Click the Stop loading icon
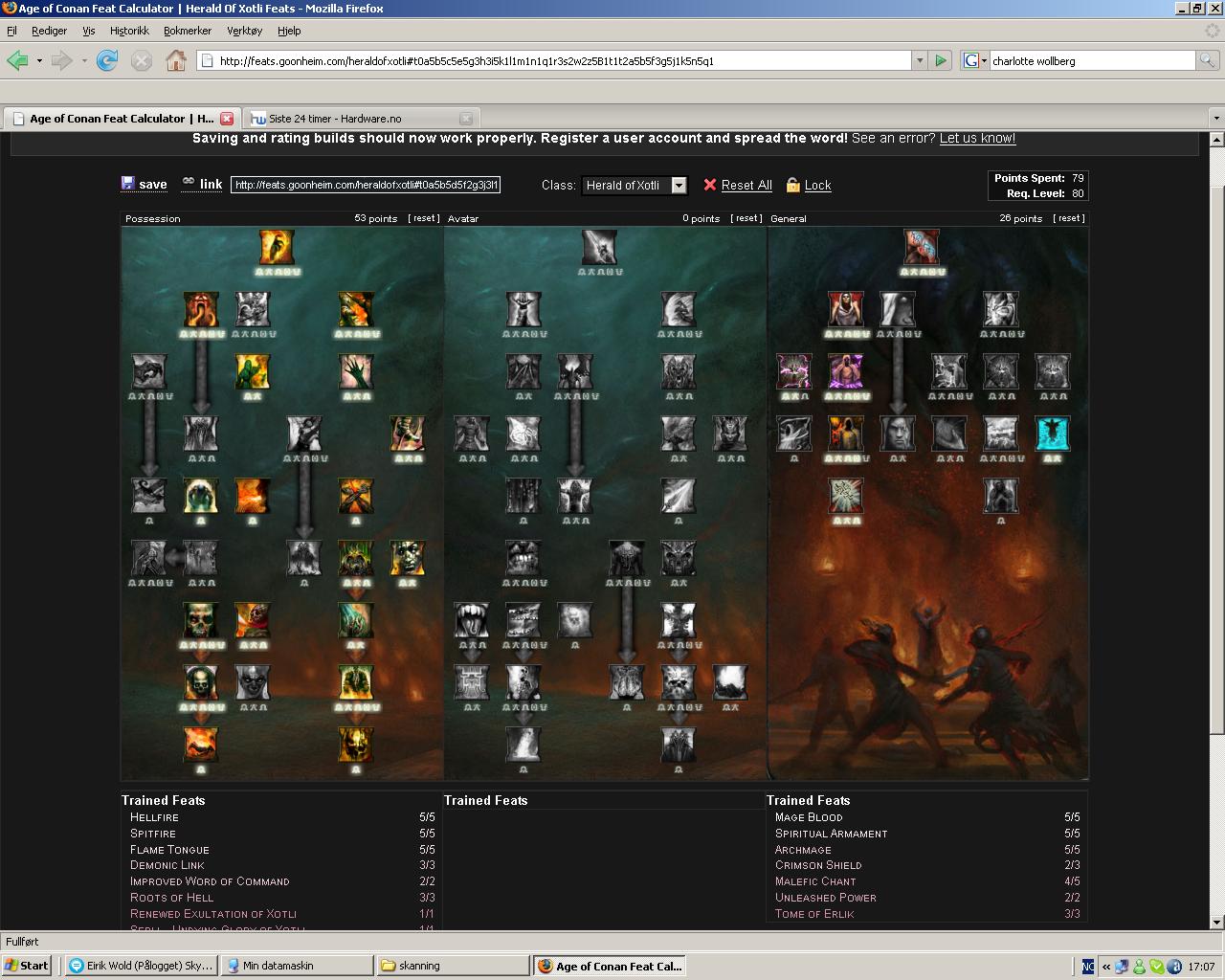The height and width of the screenshot is (980, 1225). (142, 60)
